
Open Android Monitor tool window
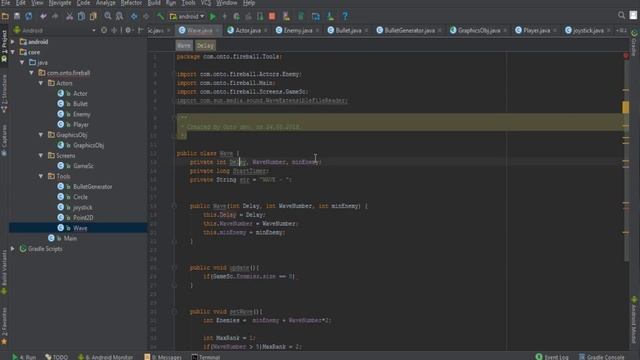tap(105, 357)
